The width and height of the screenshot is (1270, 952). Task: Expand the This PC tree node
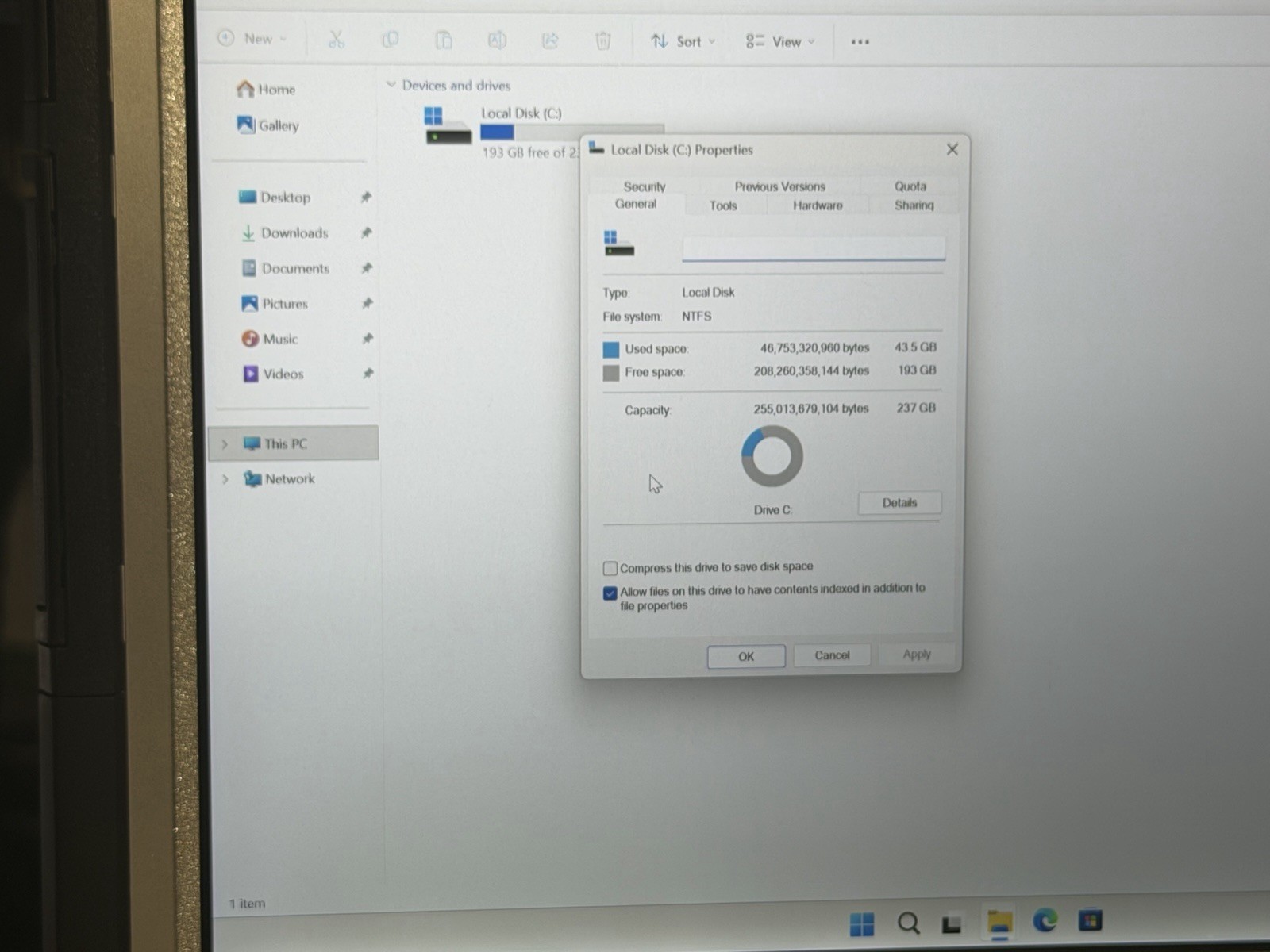[x=225, y=443]
